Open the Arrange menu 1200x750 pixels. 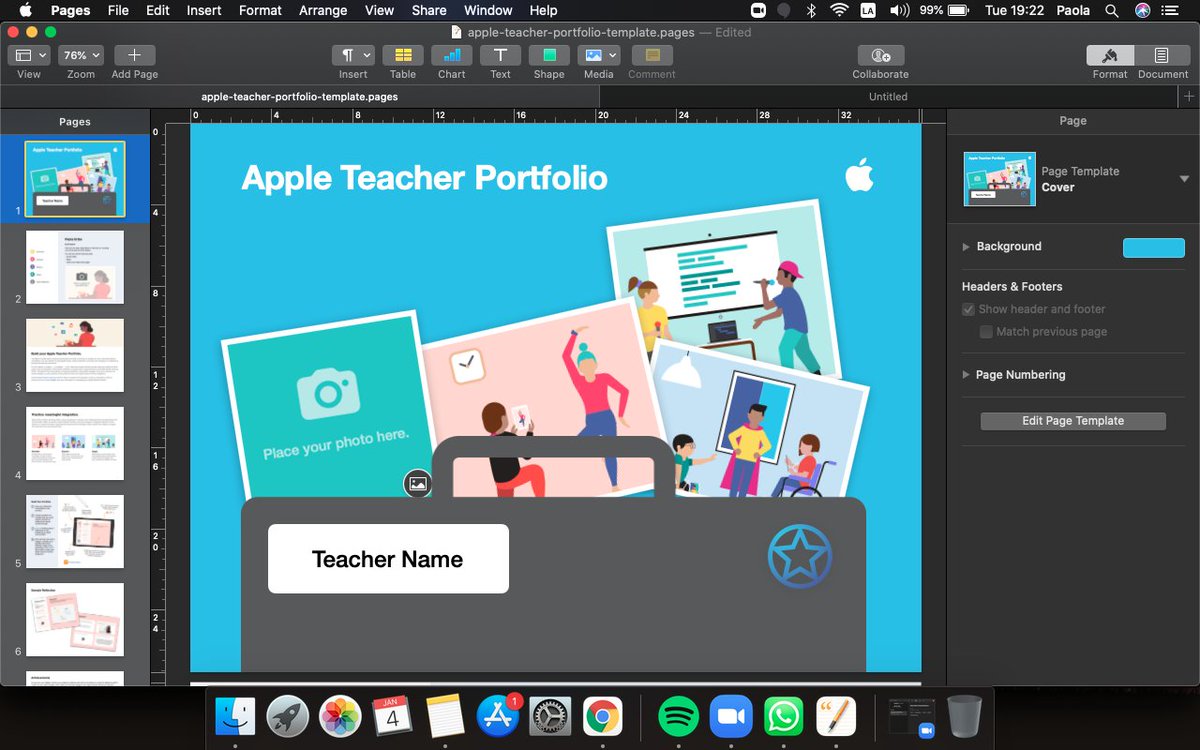(x=322, y=10)
